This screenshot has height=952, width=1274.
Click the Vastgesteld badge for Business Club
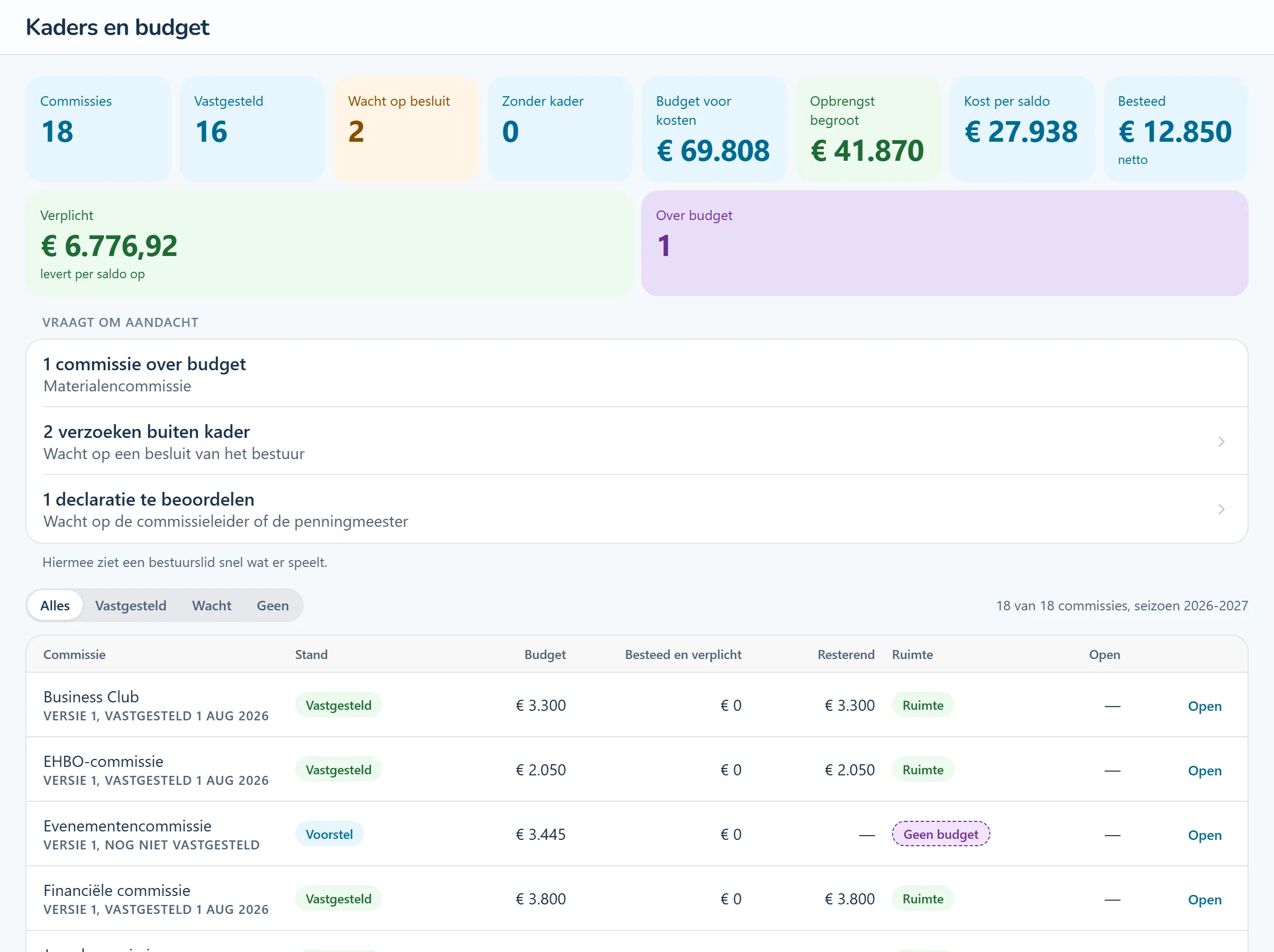pyautogui.click(x=338, y=705)
